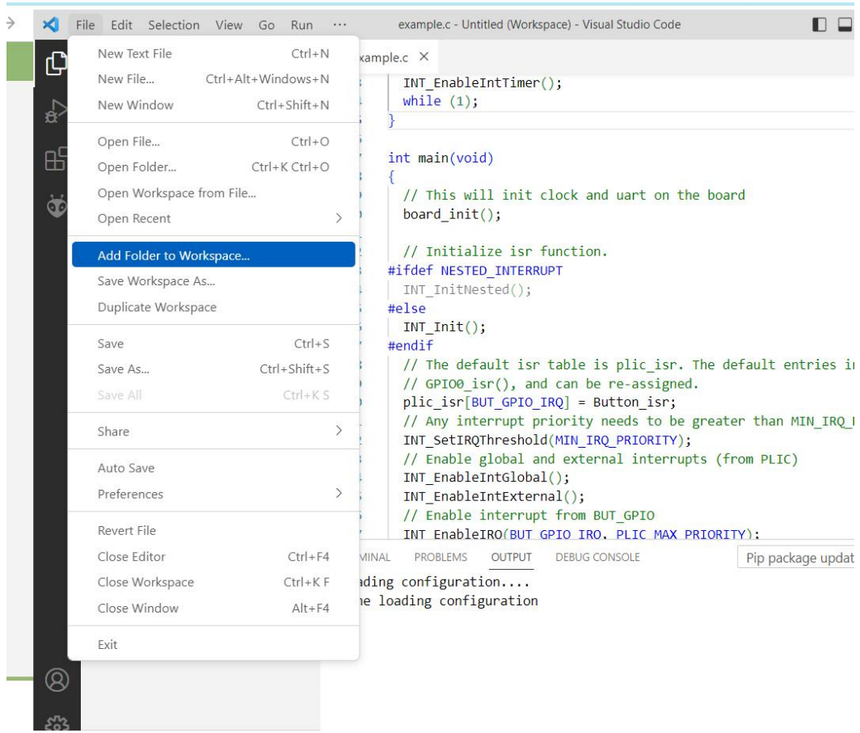Click 'INT_SetIRQThreshold(MIN_IRQ_PRIORITY);' line
The height and width of the screenshot is (733, 860).
click(547, 440)
